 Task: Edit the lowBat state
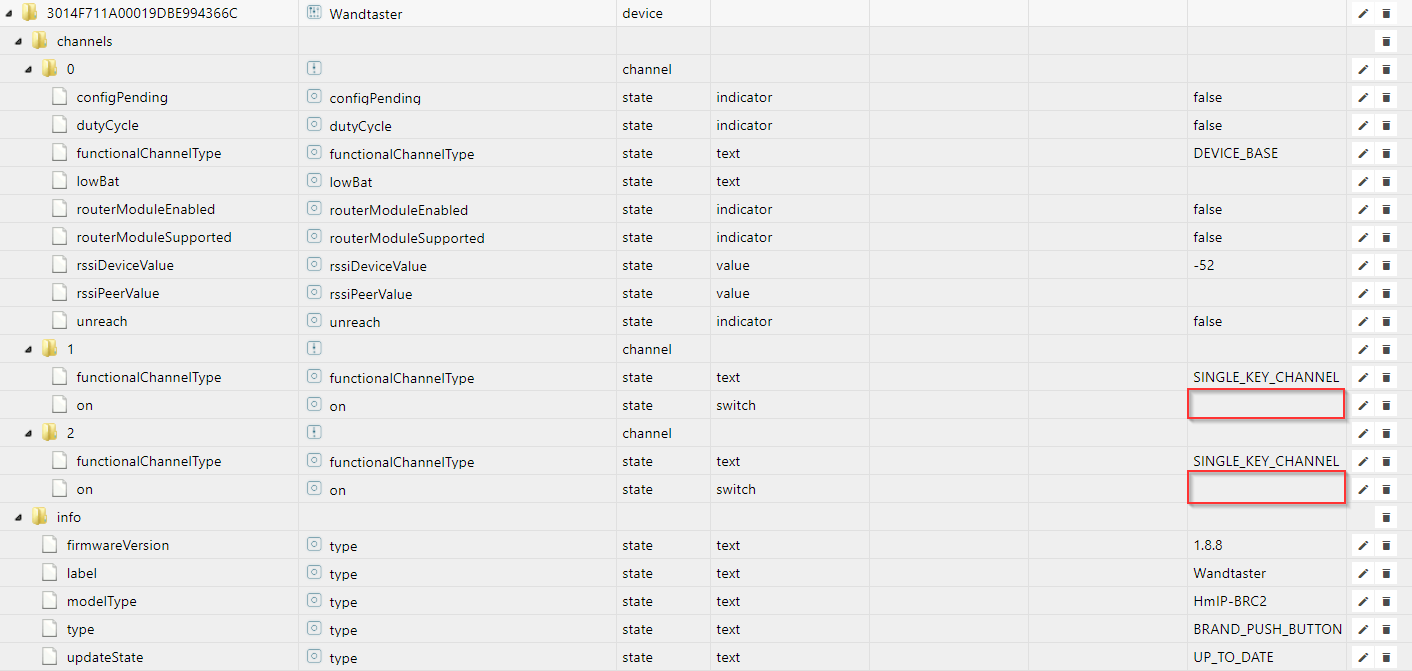pyautogui.click(x=1362, y=182)
